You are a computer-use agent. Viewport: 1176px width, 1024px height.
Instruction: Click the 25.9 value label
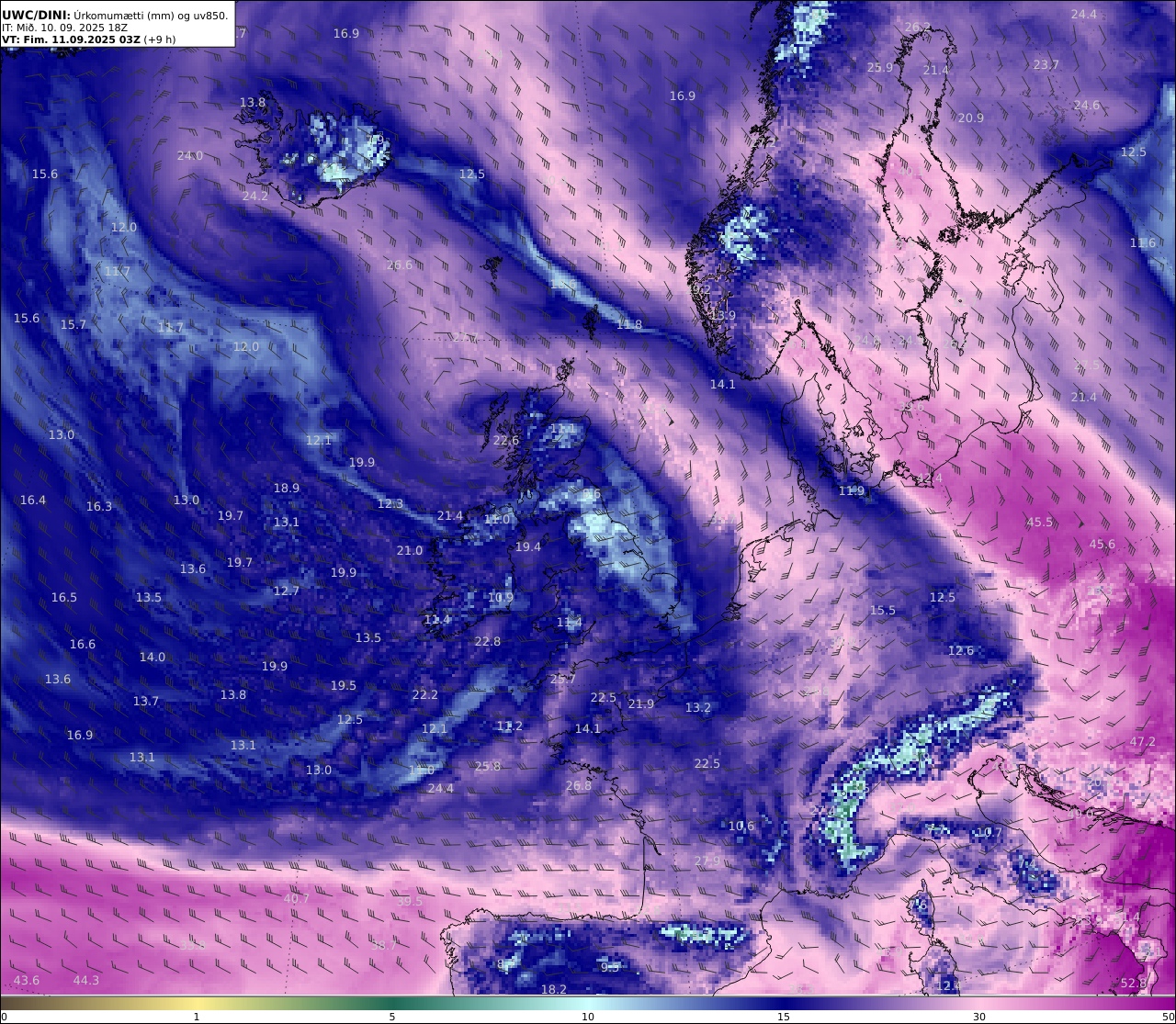(880, 68)
